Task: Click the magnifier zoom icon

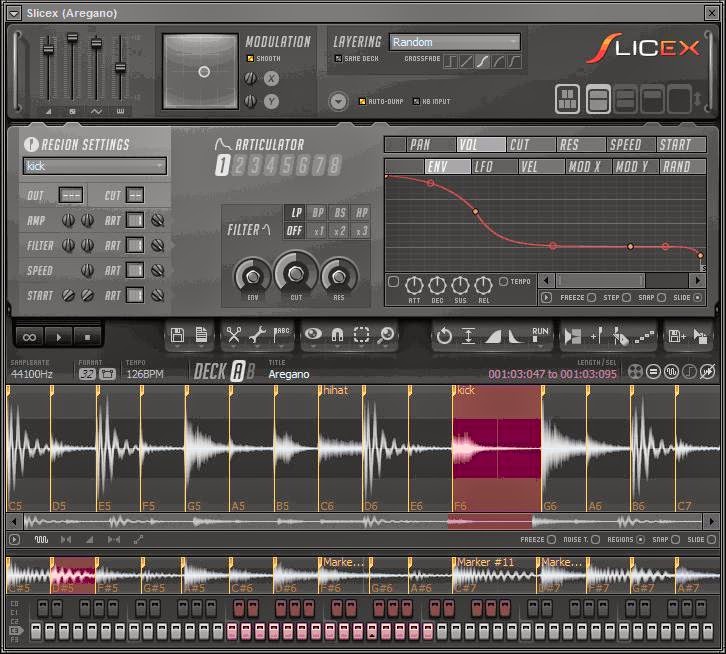Action: pos(385,335)
